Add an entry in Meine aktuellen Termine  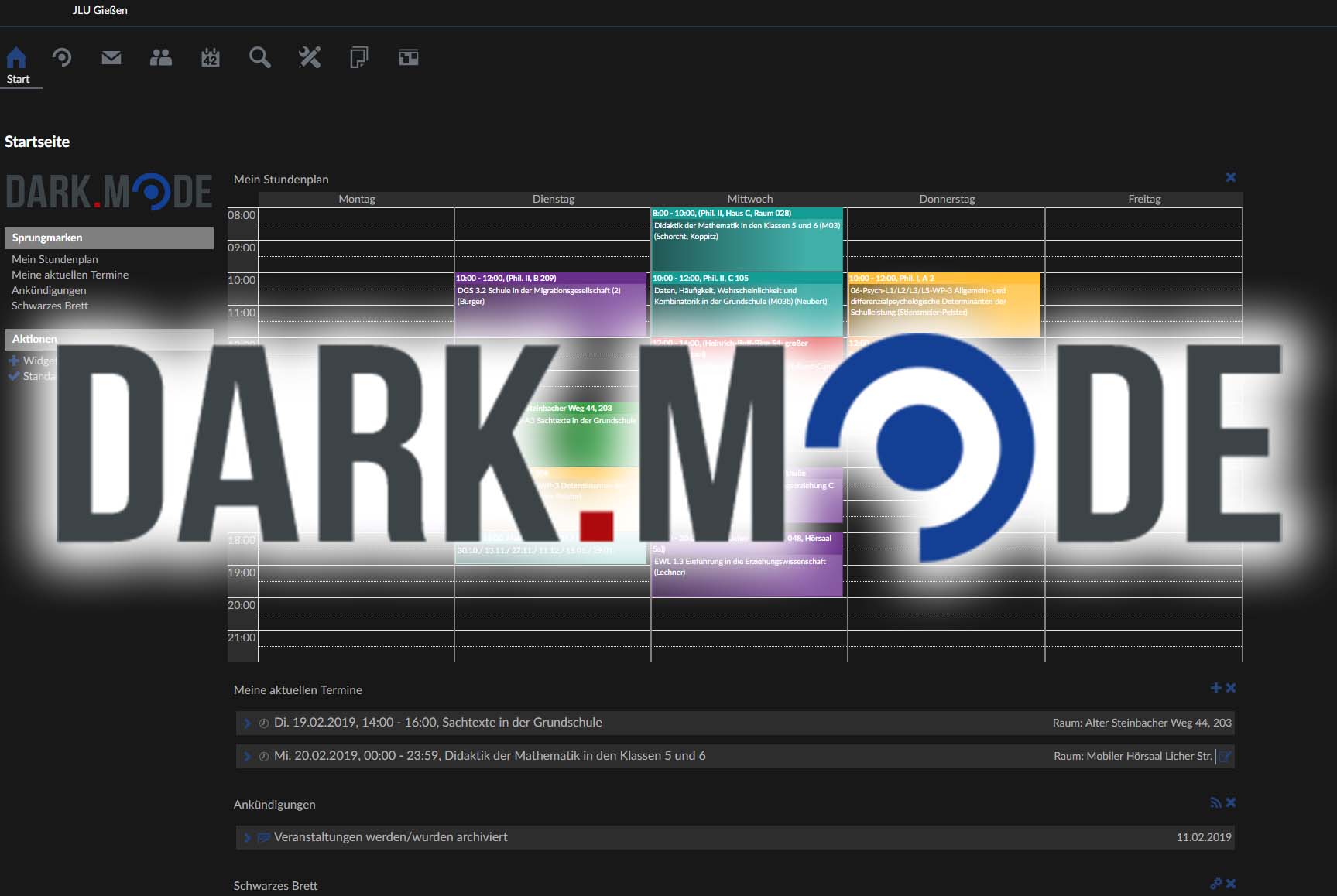click(1215, 688)
